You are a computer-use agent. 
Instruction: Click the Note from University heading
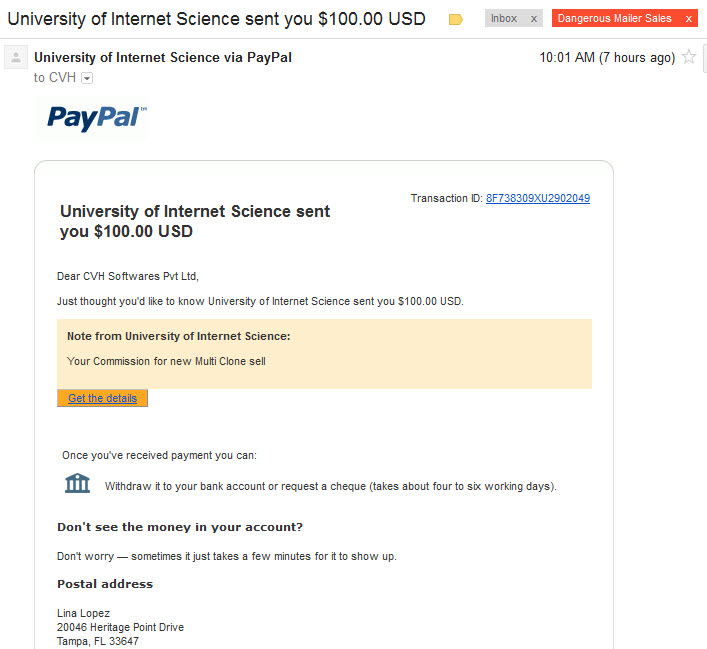(179, 336)
